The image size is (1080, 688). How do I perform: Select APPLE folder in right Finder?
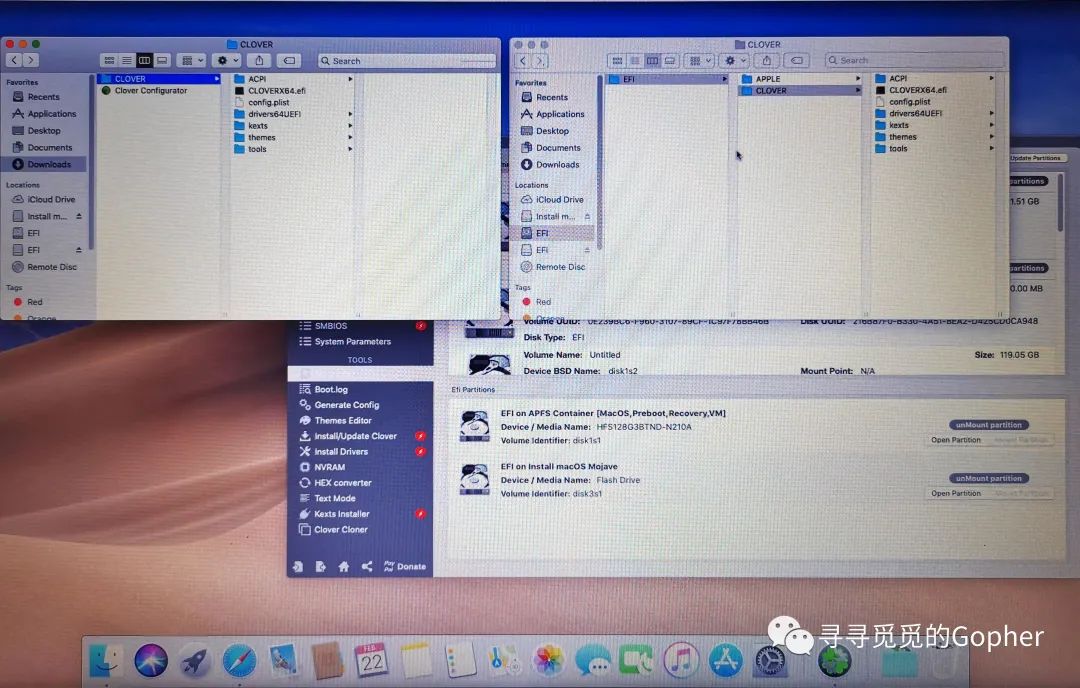tap(800, 79)
